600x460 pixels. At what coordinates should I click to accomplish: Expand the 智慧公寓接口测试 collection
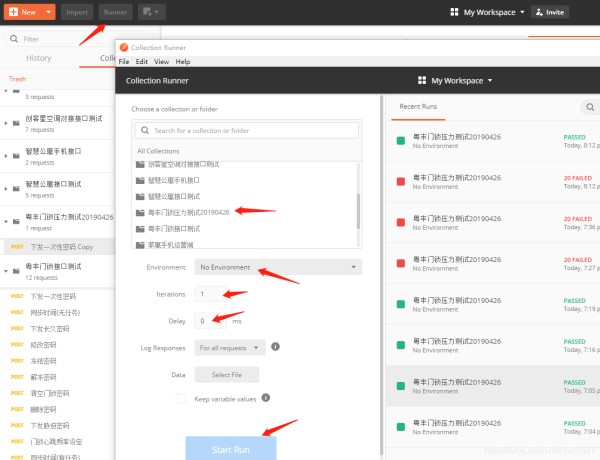click(6, 189)
